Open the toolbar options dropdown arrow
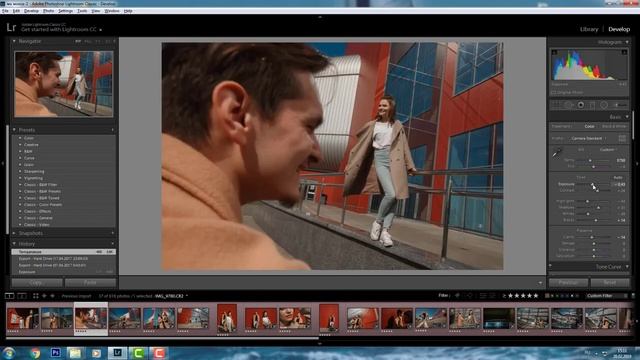 click(540, 283)
